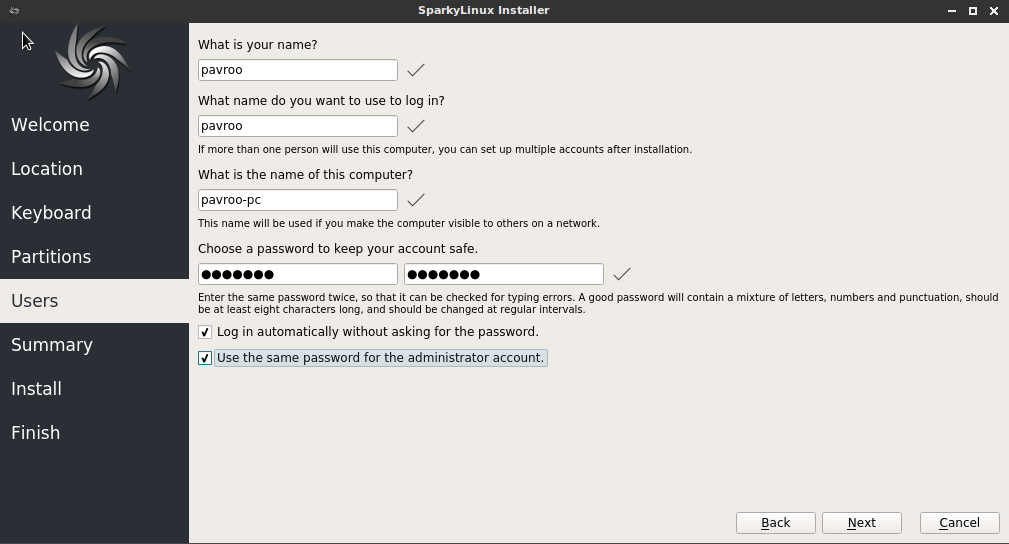
Task: Click the checkmark beside the computer name field
Action: [416, 200]
